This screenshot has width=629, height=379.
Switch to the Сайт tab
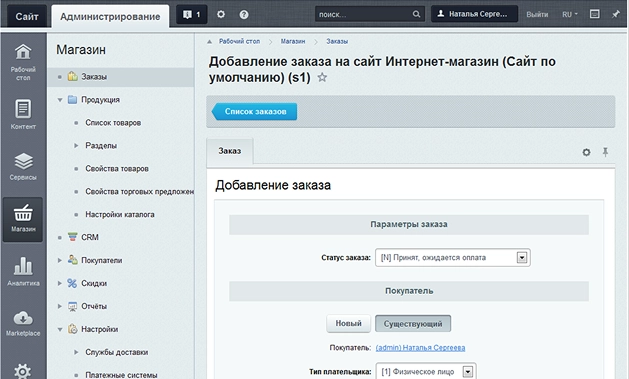[27, 16]
